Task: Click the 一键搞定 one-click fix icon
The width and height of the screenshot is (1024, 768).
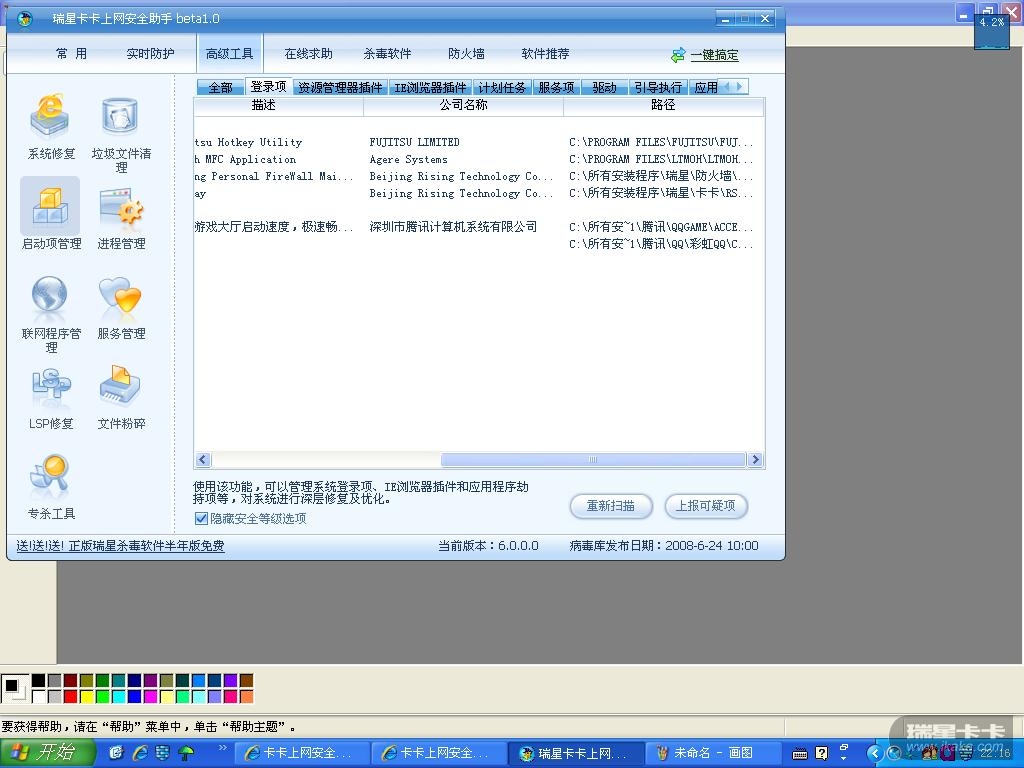Action: 678,56
